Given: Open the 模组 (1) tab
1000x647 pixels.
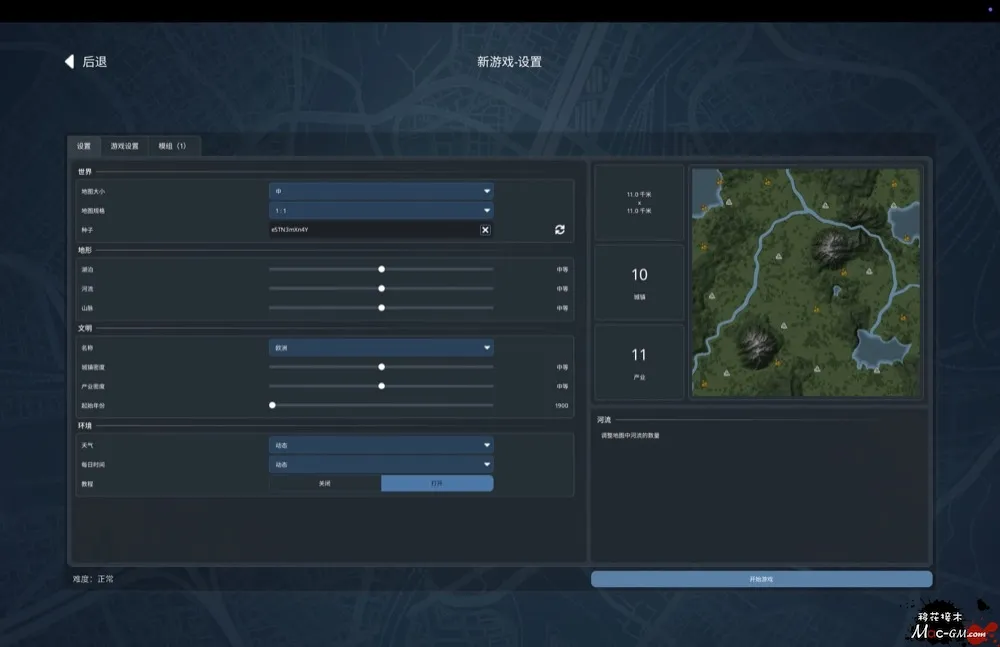Looking at the screenshot, I should coord(172,146).
